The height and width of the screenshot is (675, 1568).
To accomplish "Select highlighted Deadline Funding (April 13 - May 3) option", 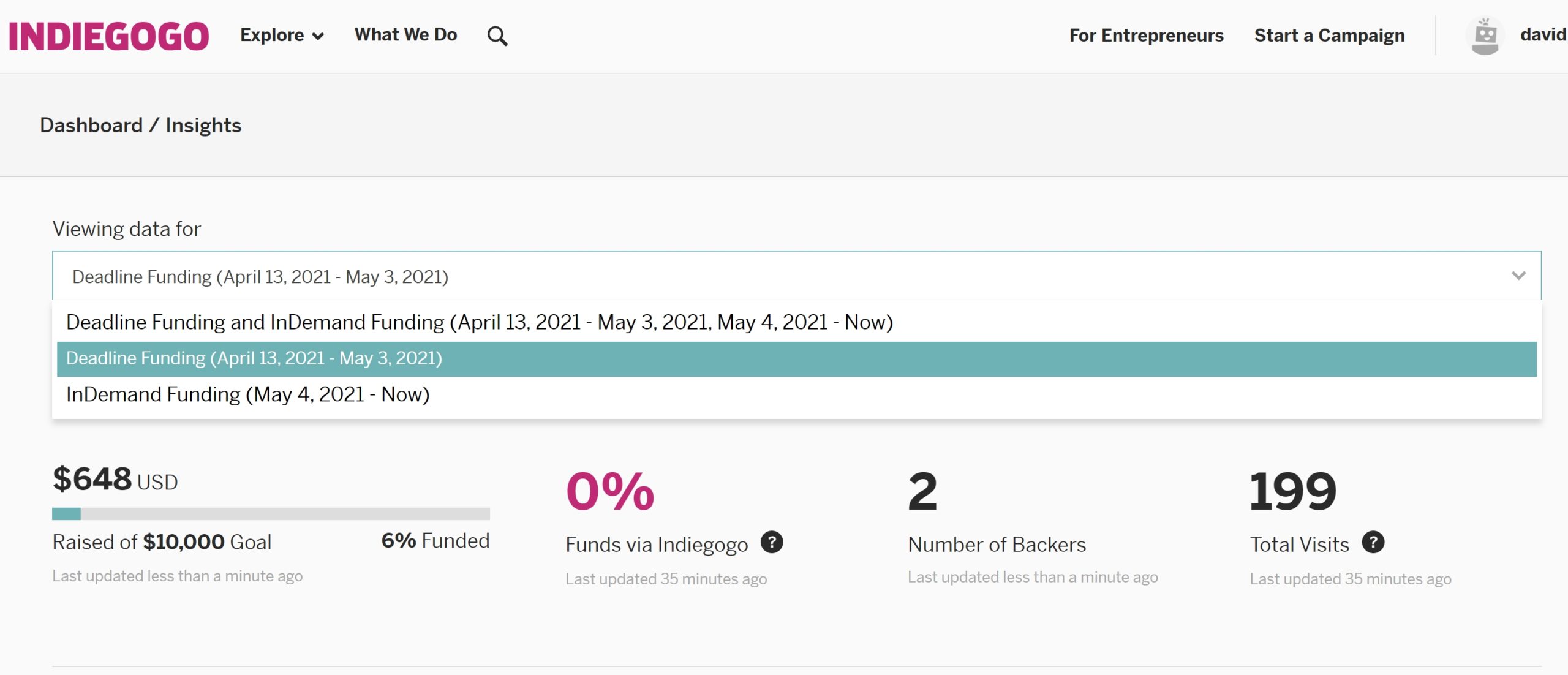I will point(797,358).
